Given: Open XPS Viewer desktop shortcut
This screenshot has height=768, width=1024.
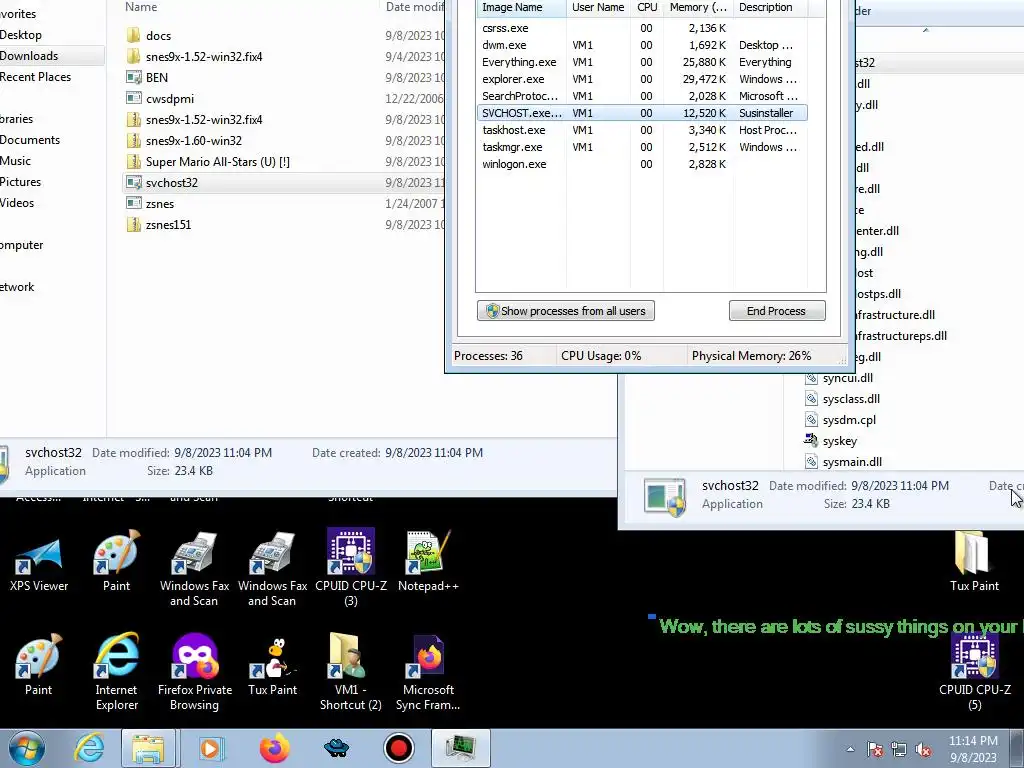Looking at the screenshot, I should 39,562.
